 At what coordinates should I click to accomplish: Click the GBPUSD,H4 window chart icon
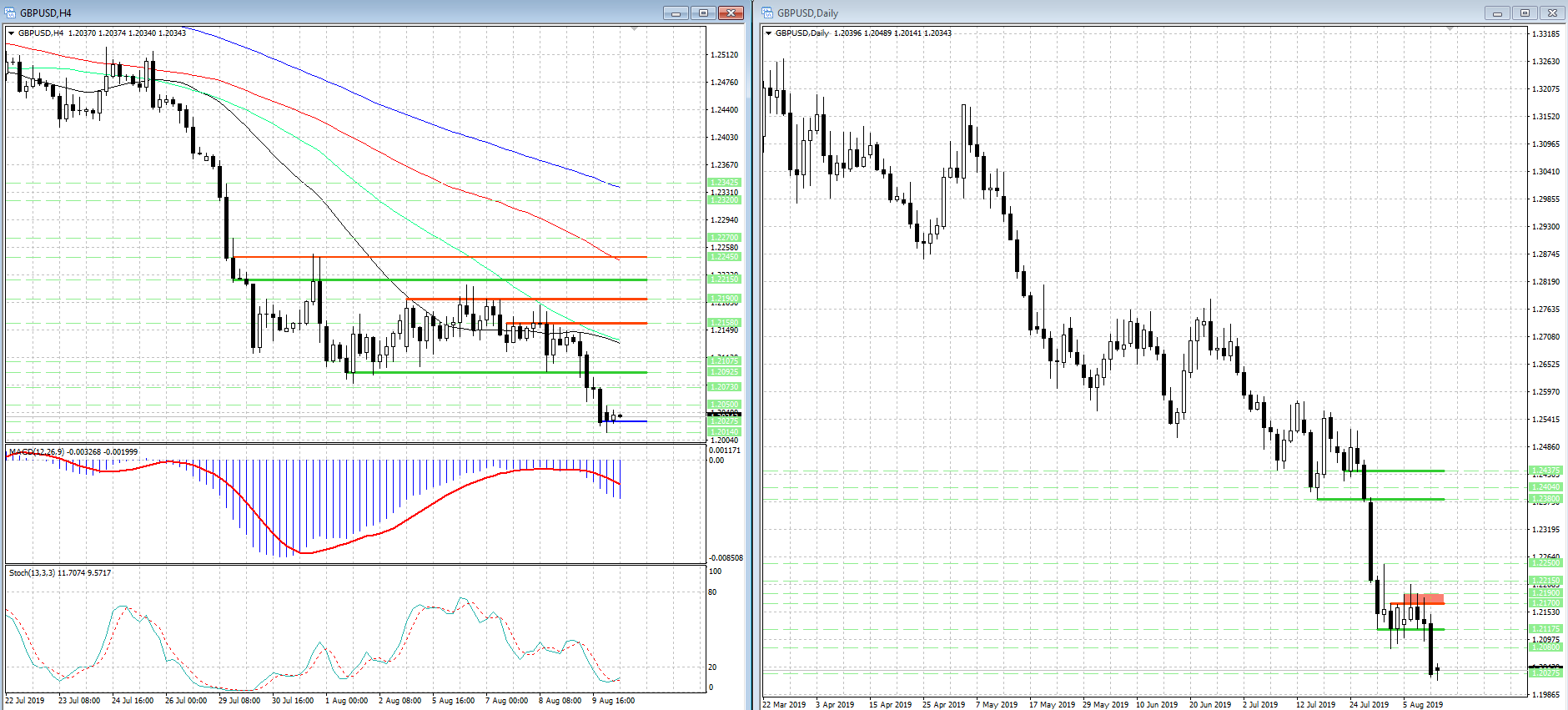pyautogui.click(x=11, y=13)
